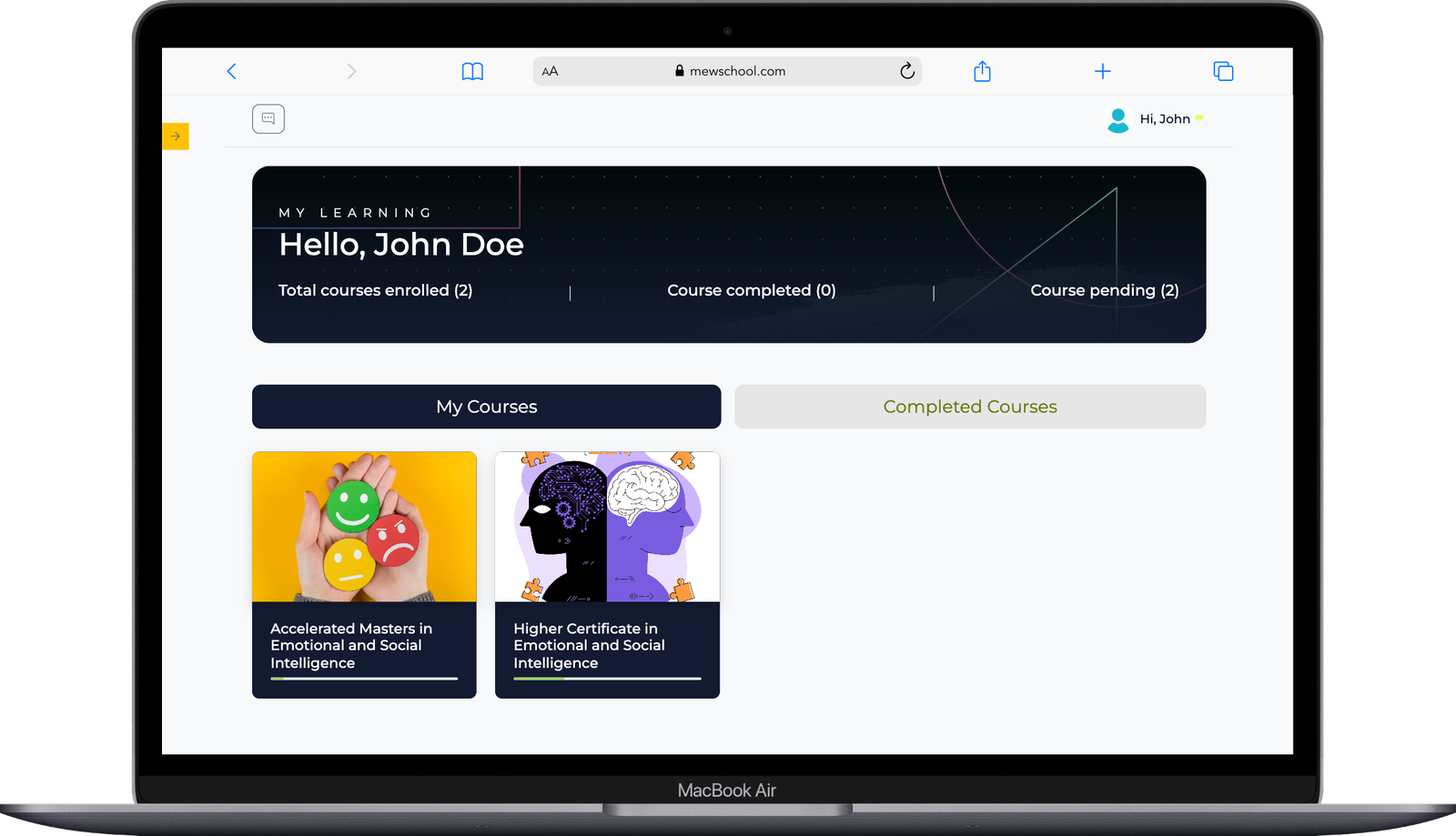
Task: Open the "Hi, John" account dropdown
Action: click(x=1166, y=119)
